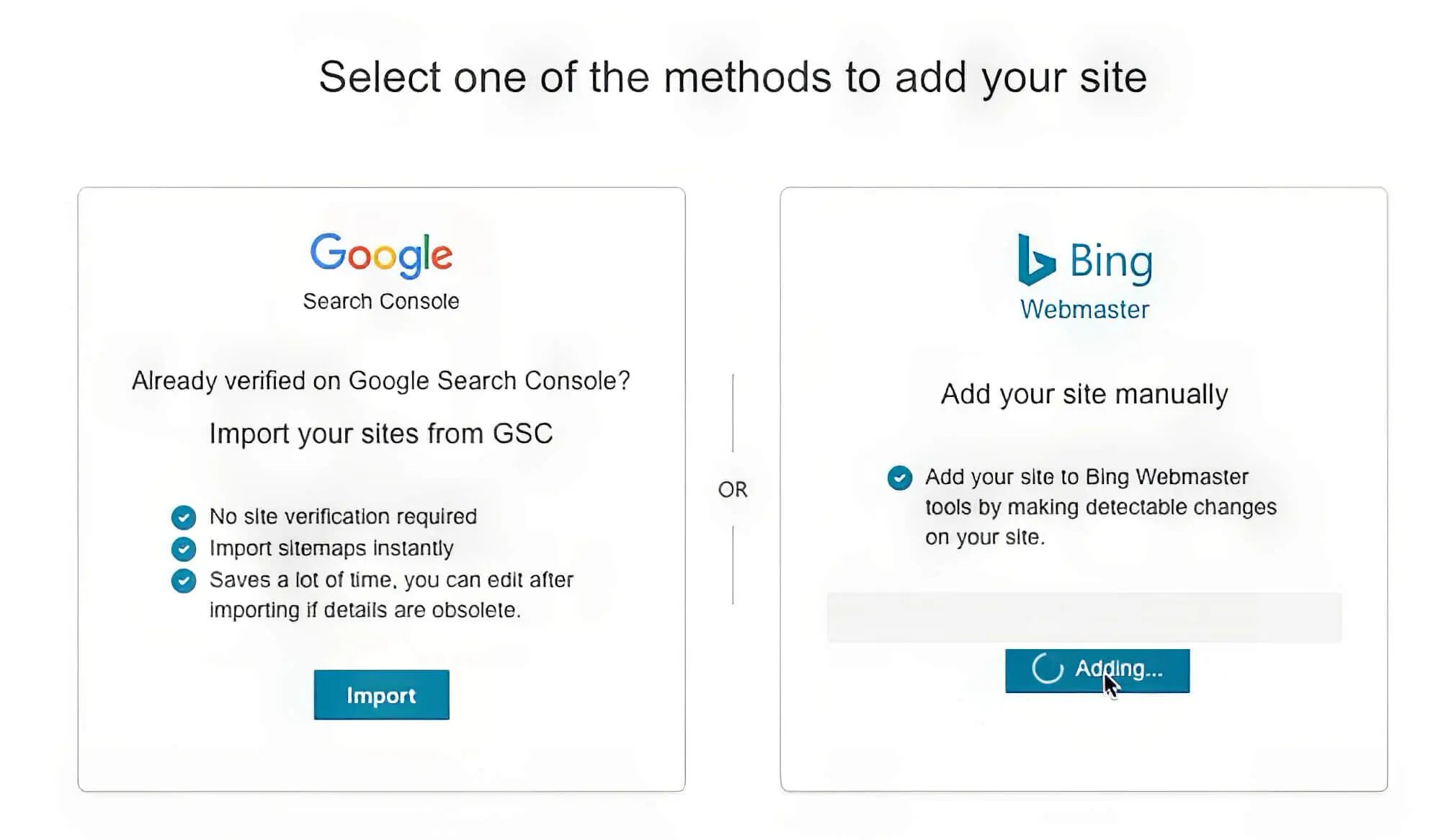Click the Bing wordmark text

click(x=1111, y=262)
